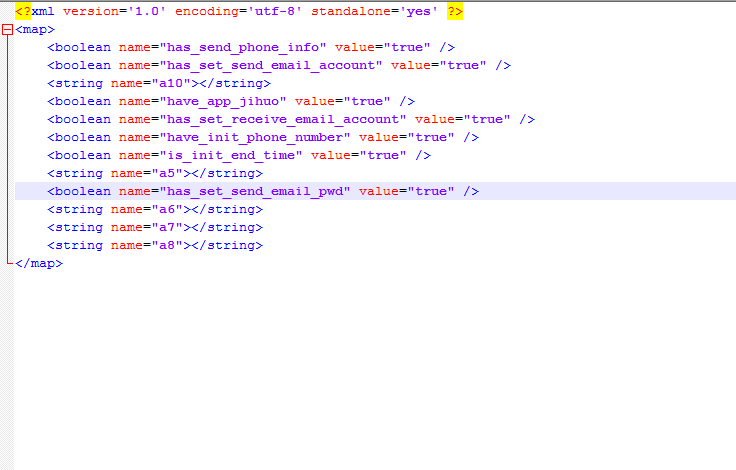This screenshot has width=736, height=470.
Task: Click the string a10 line
Action: point(159,84)
